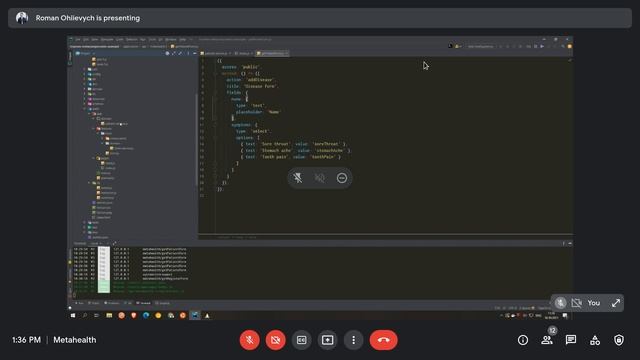The width and height of the screenshot is (640, 360).
Task: Toggle your microphone in Meet controls
Action: click(x=249, y=340)
